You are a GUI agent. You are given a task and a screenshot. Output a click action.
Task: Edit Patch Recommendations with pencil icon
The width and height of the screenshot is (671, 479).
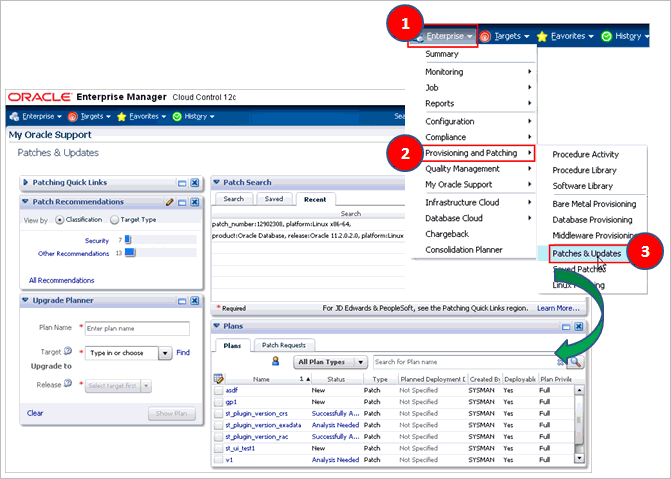(x=170, y=202)
